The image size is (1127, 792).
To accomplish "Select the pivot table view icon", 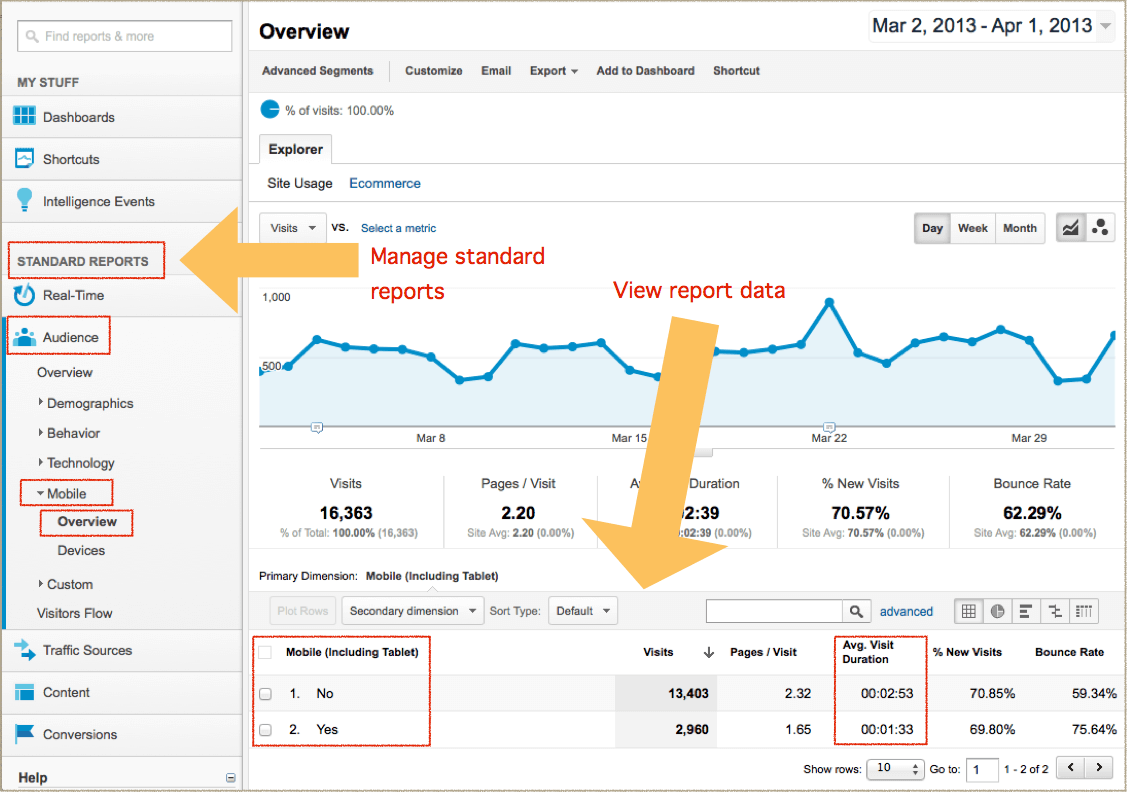I will point(1084,612).
